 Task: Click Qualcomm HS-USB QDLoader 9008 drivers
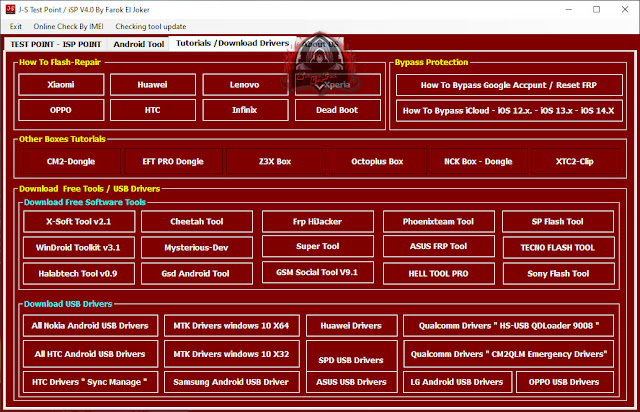point(509,325)
